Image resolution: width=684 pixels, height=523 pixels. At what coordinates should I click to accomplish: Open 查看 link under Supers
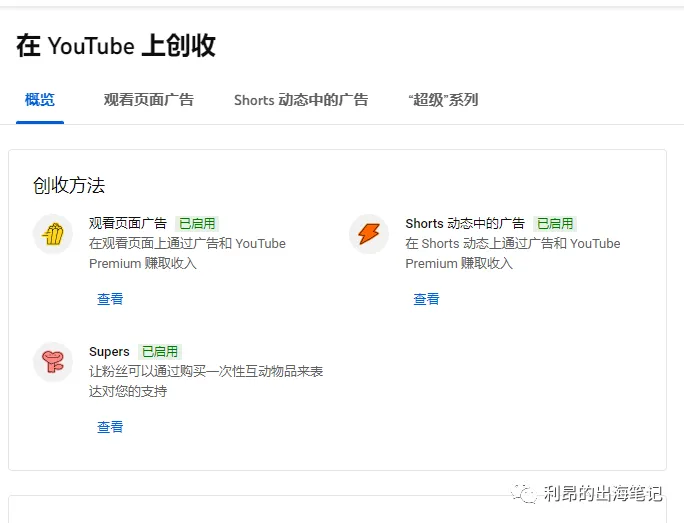point(110,427)
